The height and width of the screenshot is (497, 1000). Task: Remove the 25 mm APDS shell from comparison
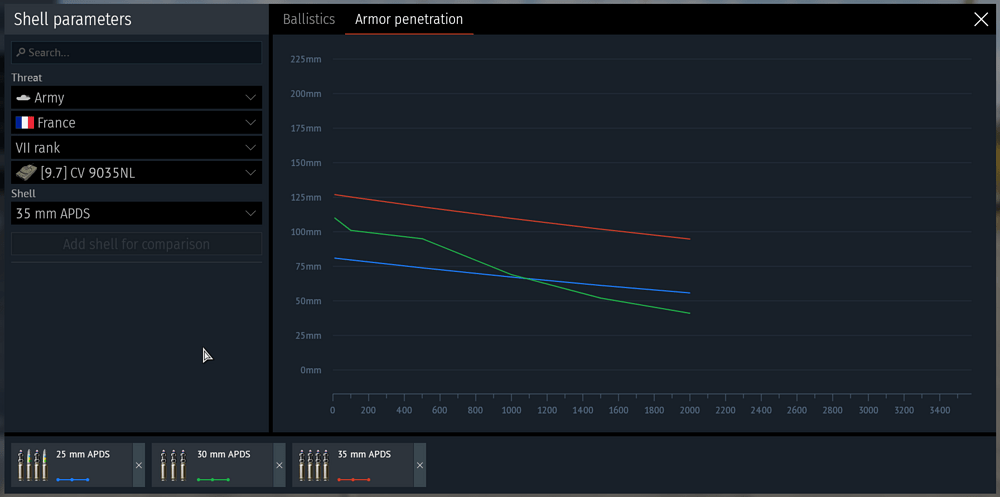click(139, 466)
